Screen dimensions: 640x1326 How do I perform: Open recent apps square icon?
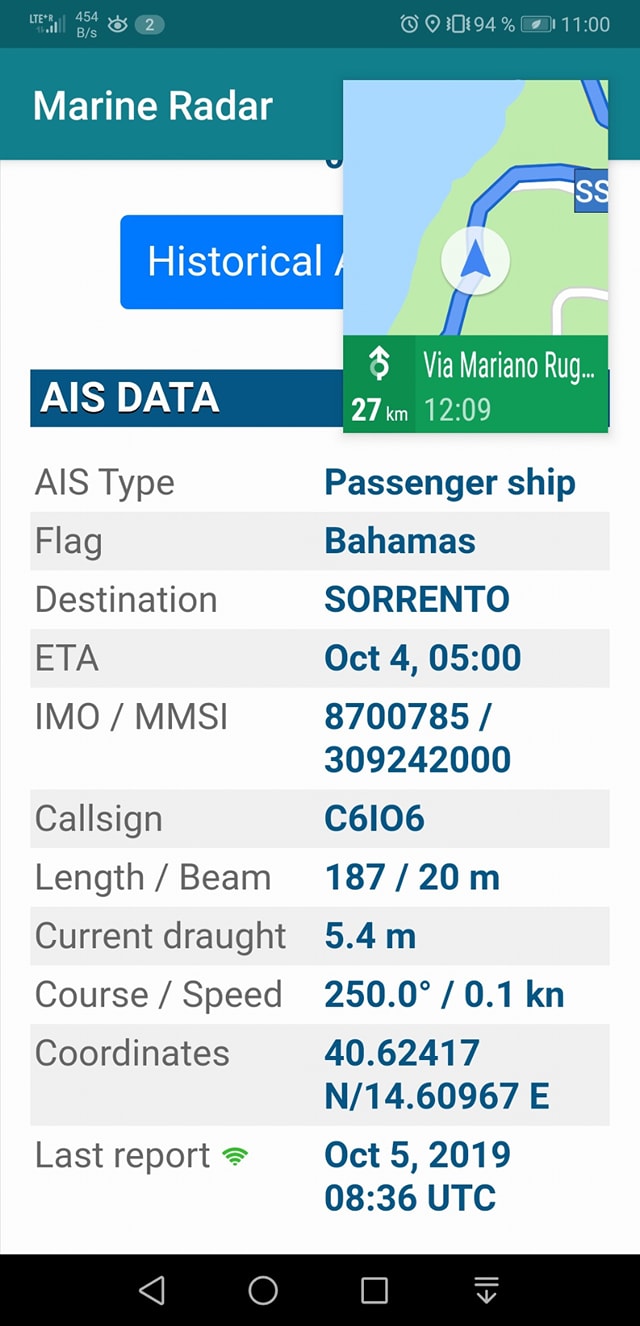(374, 1290)
